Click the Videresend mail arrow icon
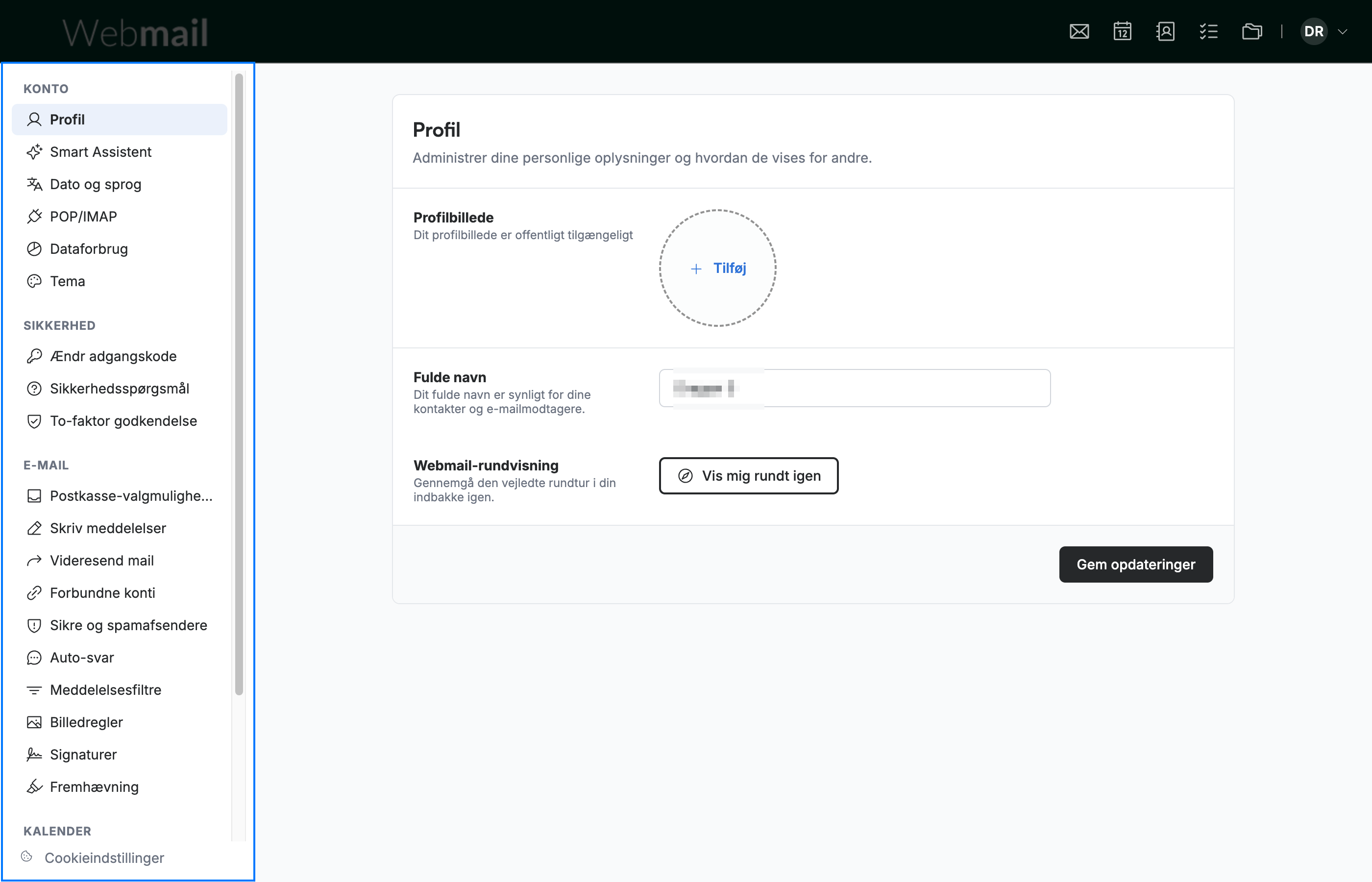 tap(34, 561)
